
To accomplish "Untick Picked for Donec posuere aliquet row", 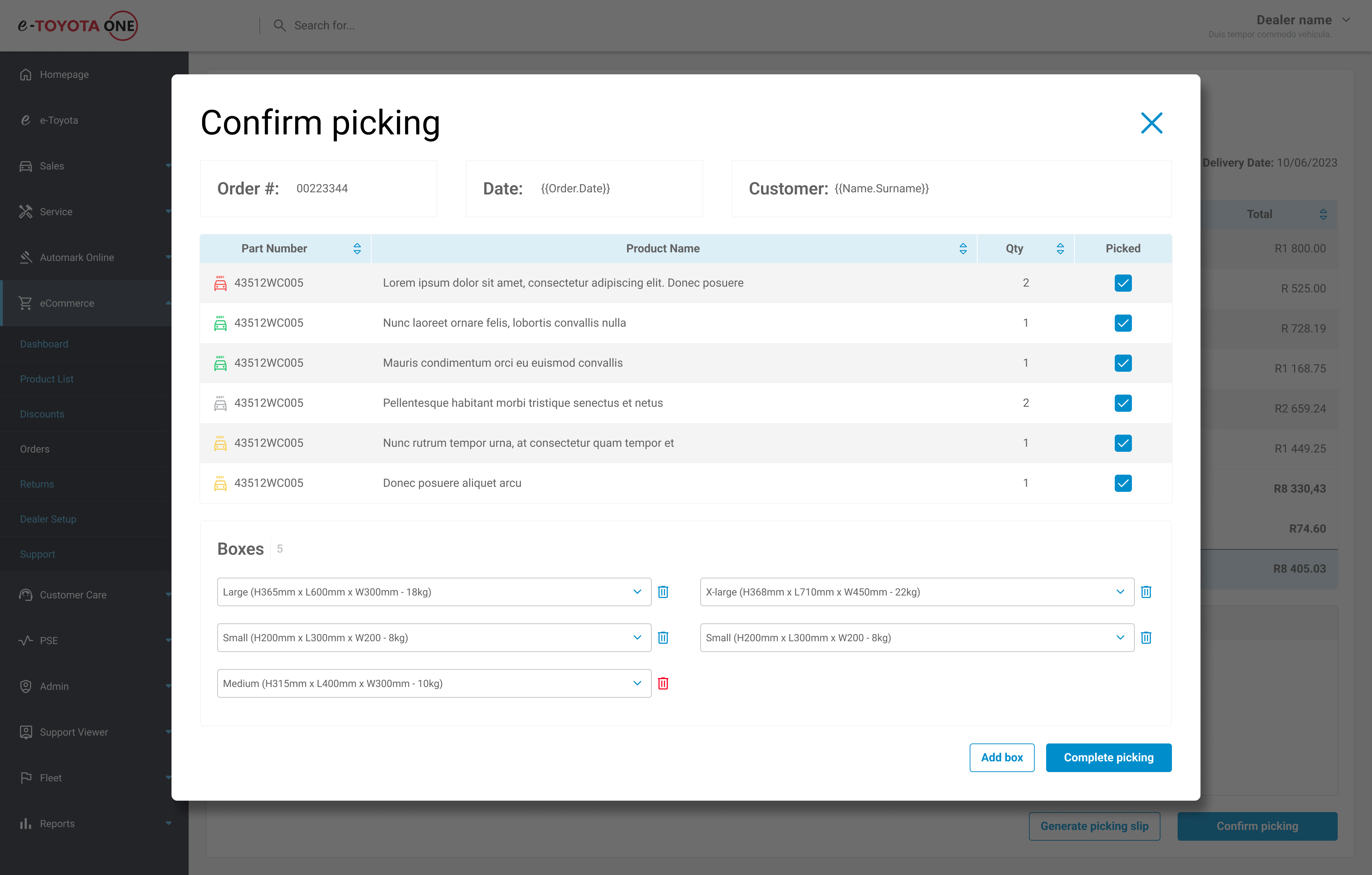I will (1123, 483).
